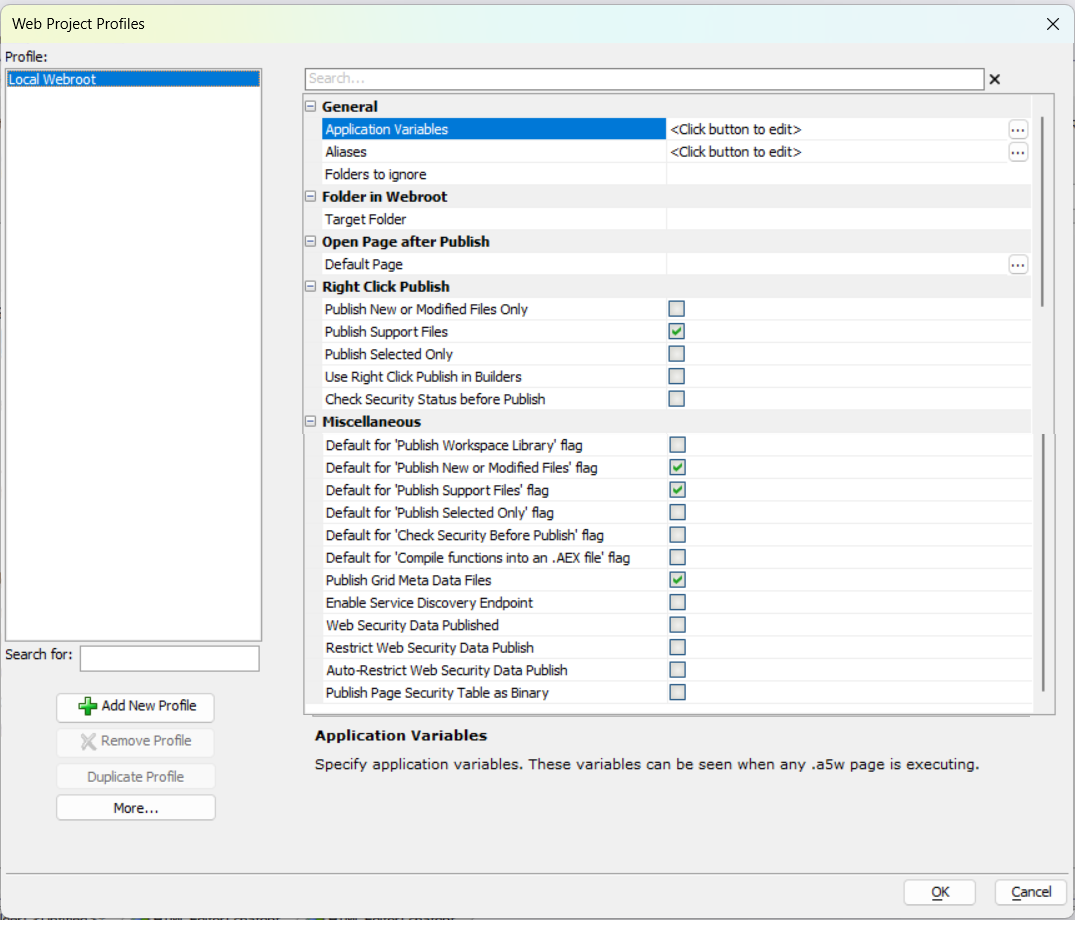Toggle 'Compile functions into an .AEX file' flag

coord(677,557)
